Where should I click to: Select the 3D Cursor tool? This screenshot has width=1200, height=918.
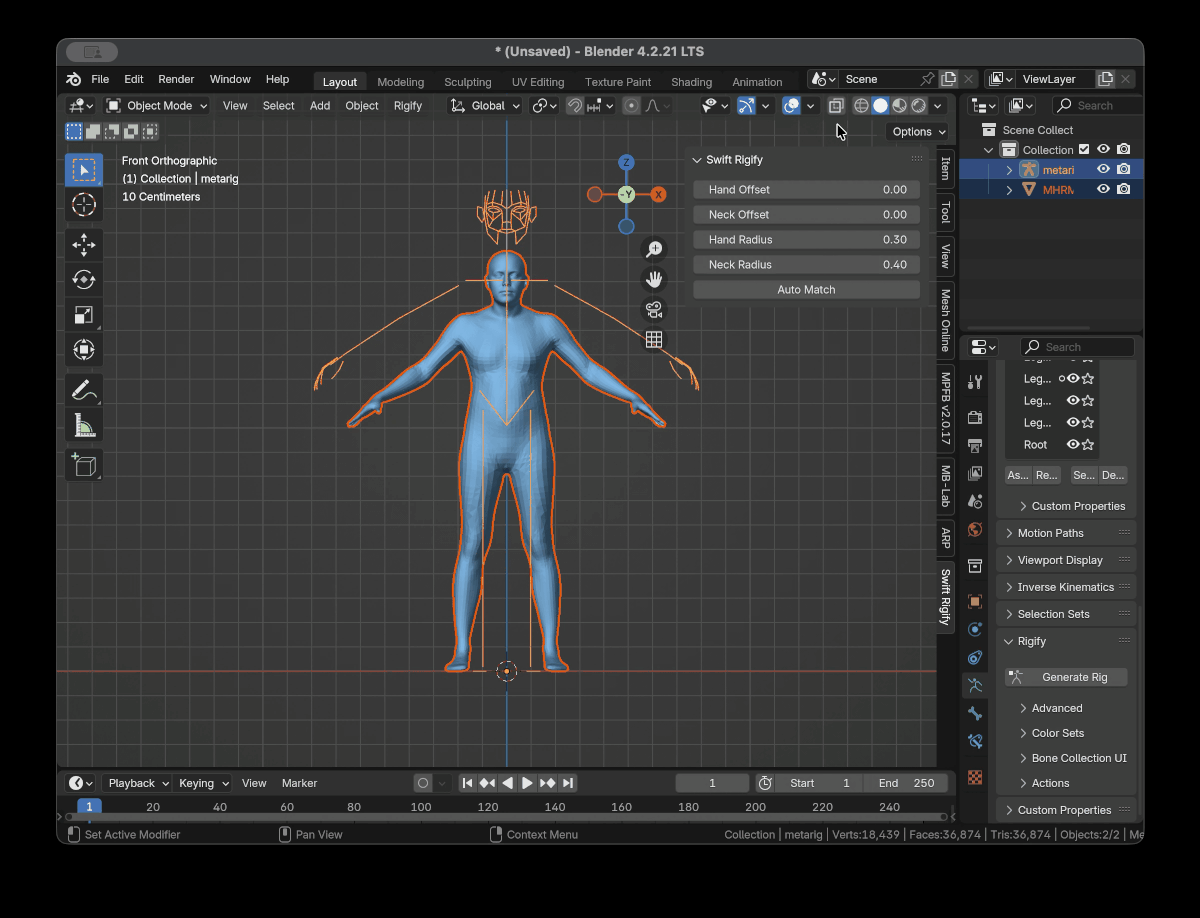(x=84, y=205)
